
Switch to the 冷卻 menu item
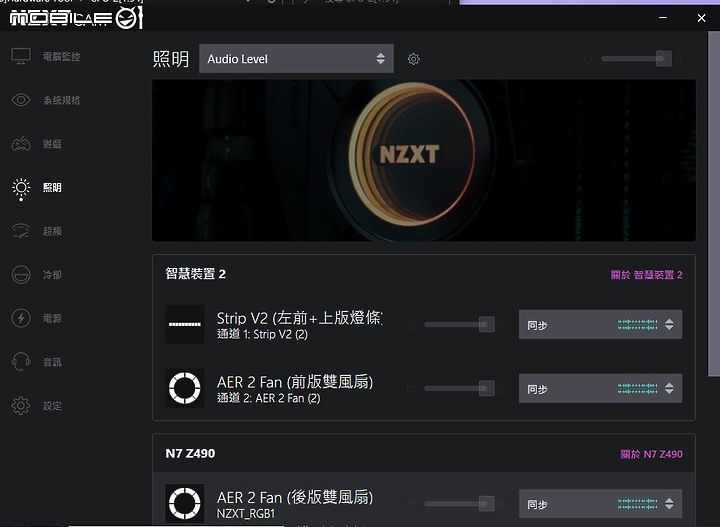click(x=52, y=275)
